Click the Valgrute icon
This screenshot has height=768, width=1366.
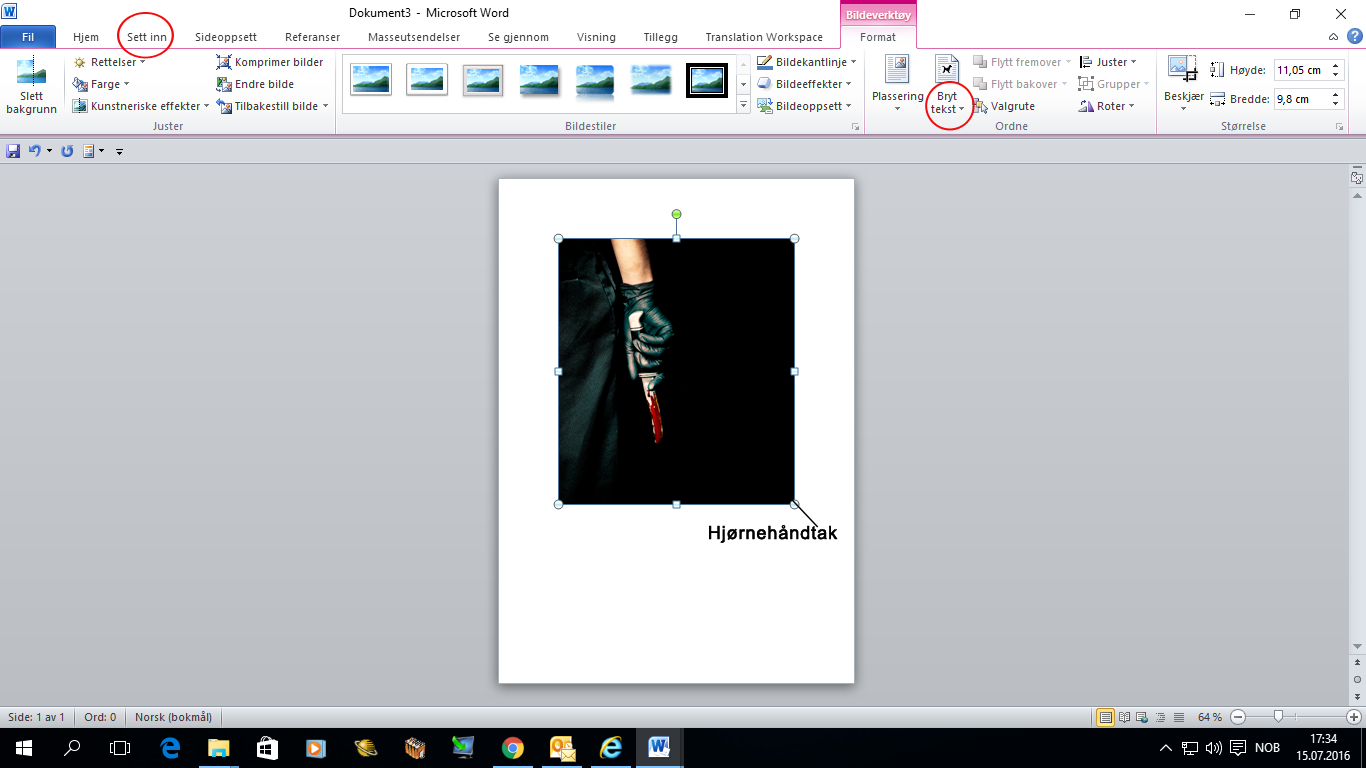1008,105
